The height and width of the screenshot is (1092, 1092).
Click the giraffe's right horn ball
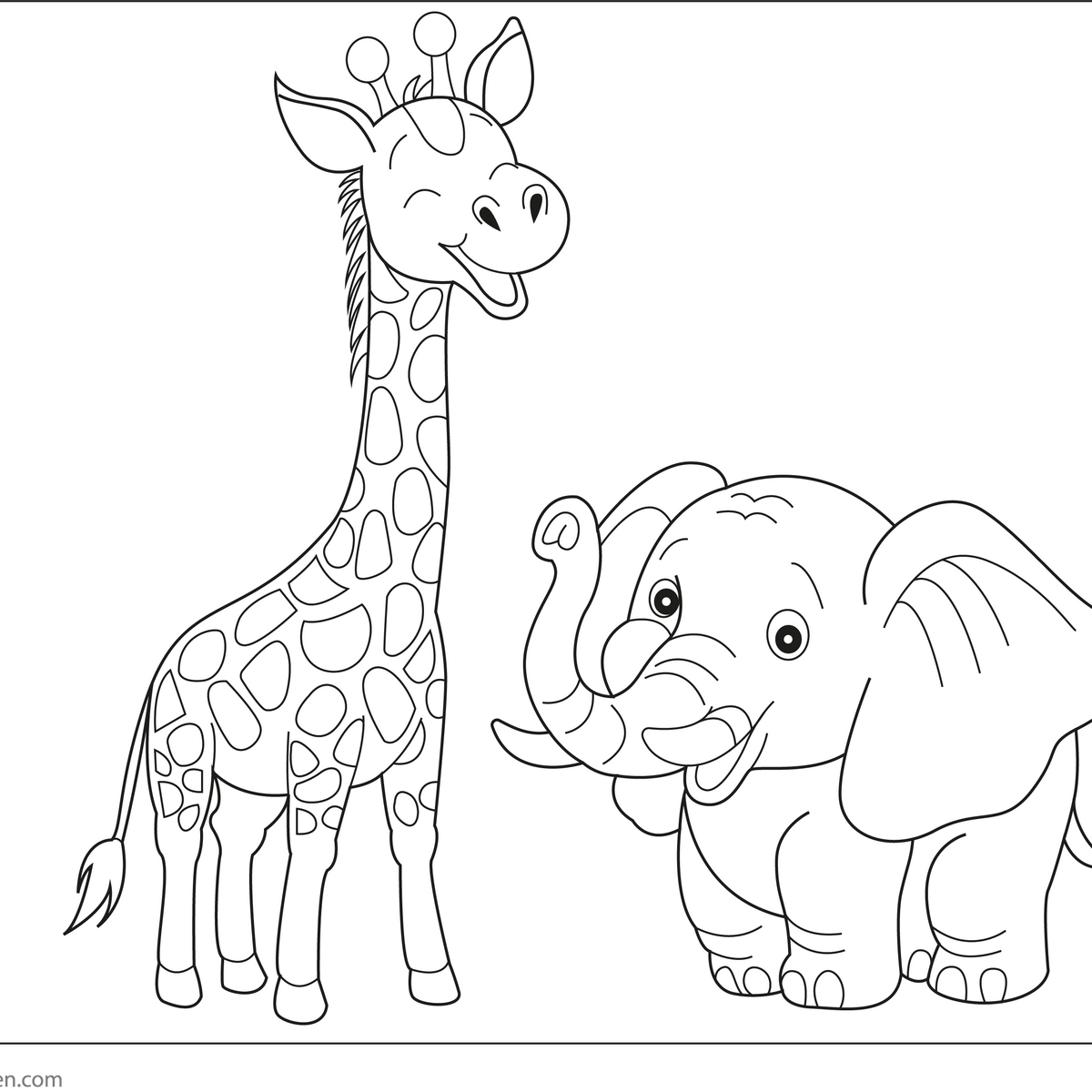tap(432, 34)
